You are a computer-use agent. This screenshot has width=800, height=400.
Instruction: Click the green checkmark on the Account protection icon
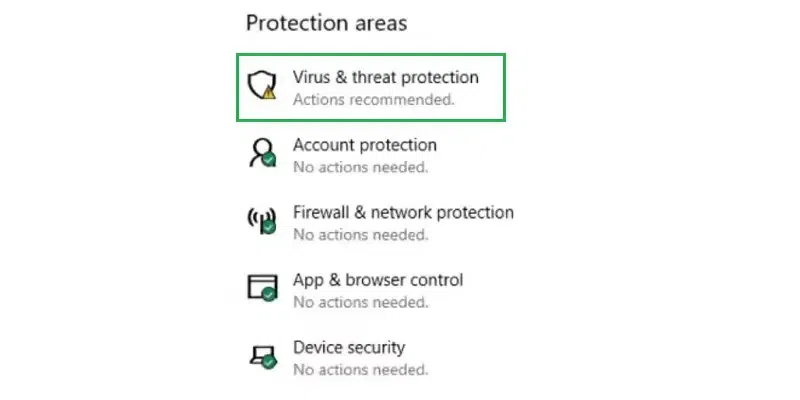[269, 160]
